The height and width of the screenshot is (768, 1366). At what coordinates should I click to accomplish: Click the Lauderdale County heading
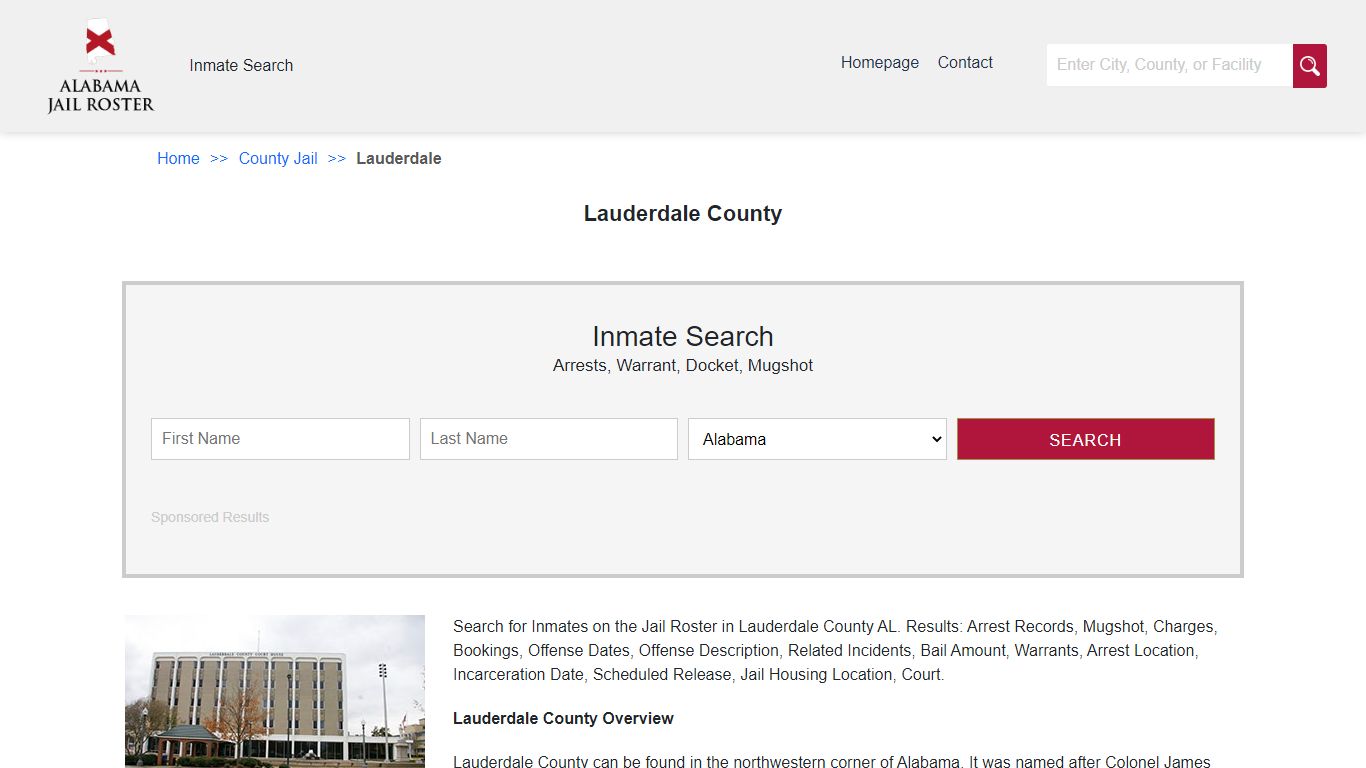click(x=683, y=213)
